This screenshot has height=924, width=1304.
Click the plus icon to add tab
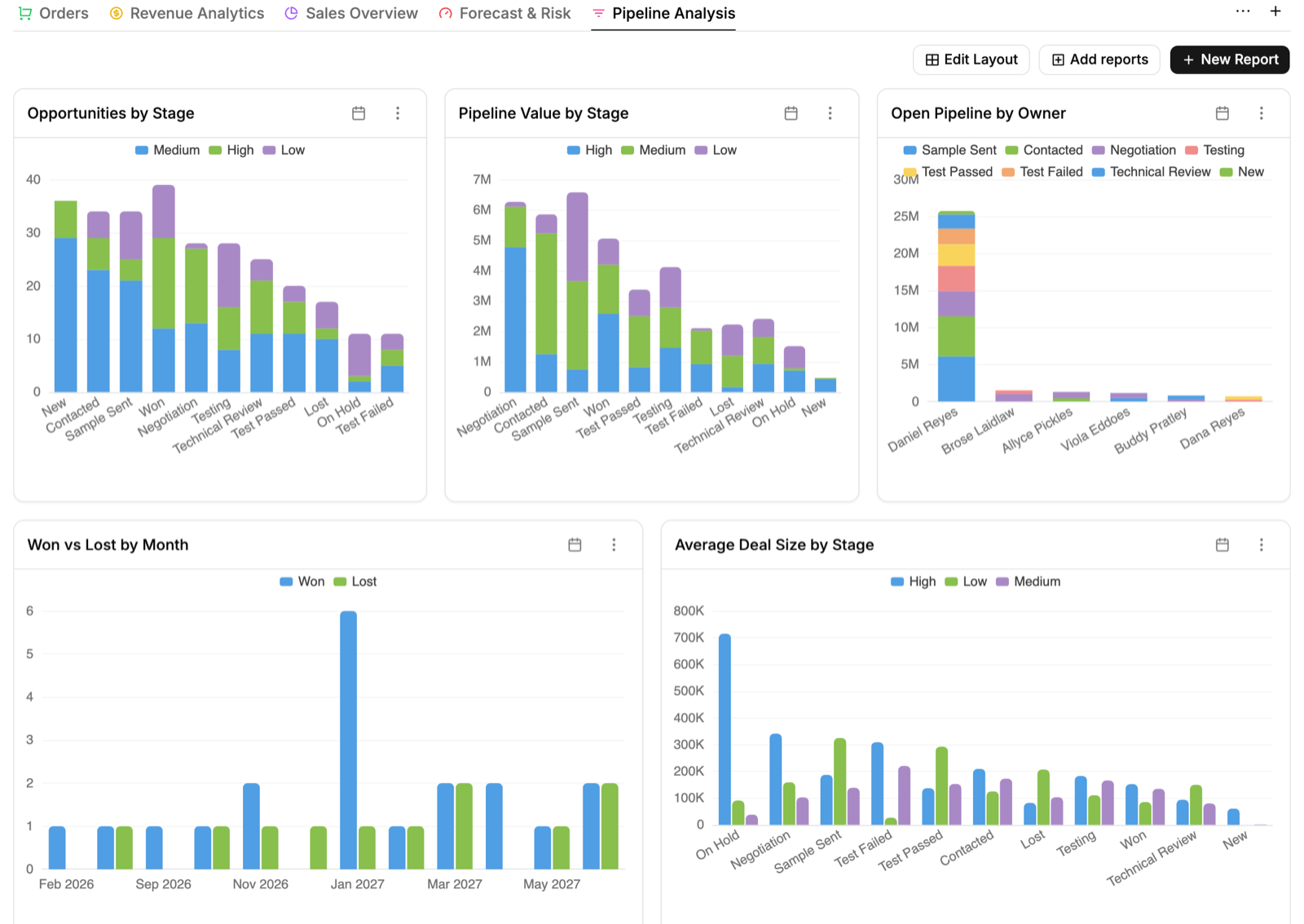tap(1275, 11)
